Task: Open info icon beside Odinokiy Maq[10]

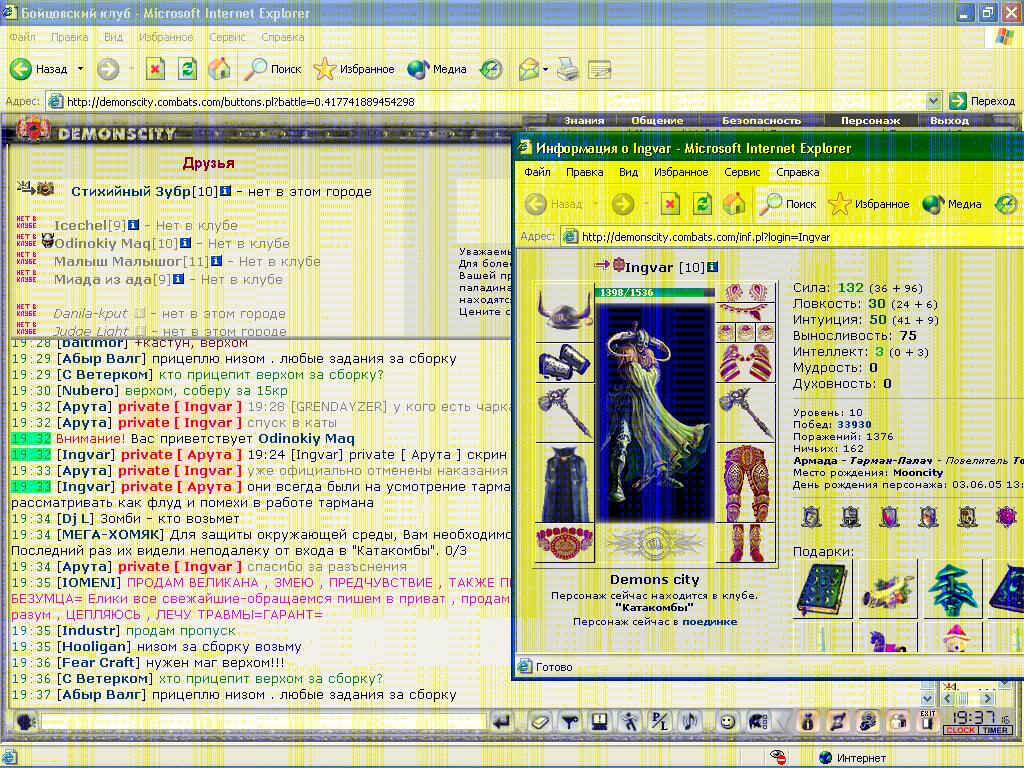Action: (185, 243)
